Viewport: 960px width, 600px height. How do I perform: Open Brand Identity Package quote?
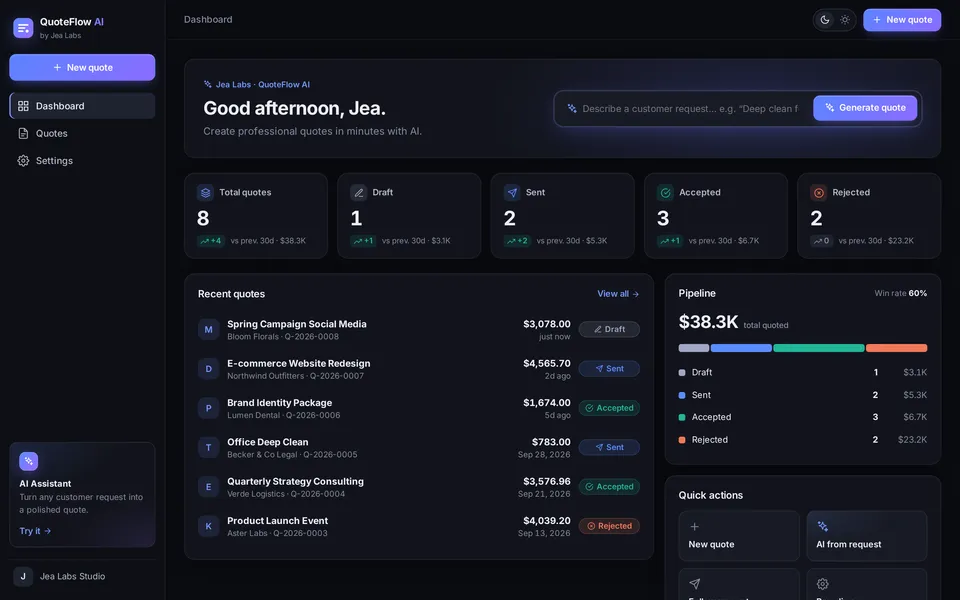(419, 408)
